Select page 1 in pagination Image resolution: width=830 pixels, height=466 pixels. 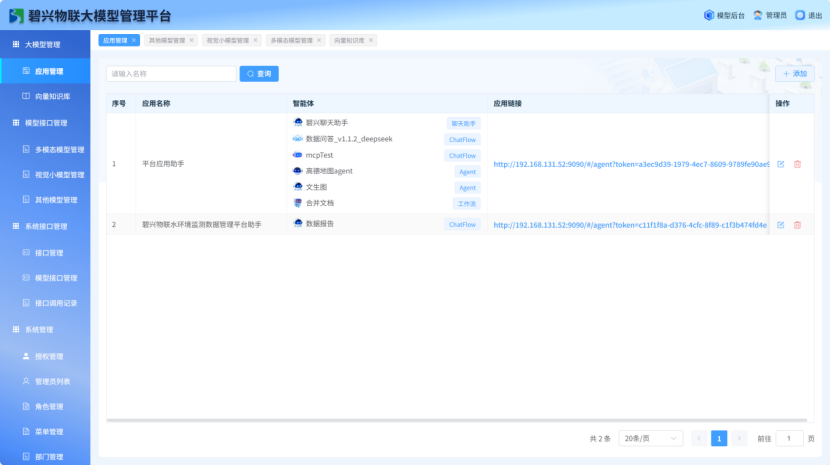tap(719, 438)
